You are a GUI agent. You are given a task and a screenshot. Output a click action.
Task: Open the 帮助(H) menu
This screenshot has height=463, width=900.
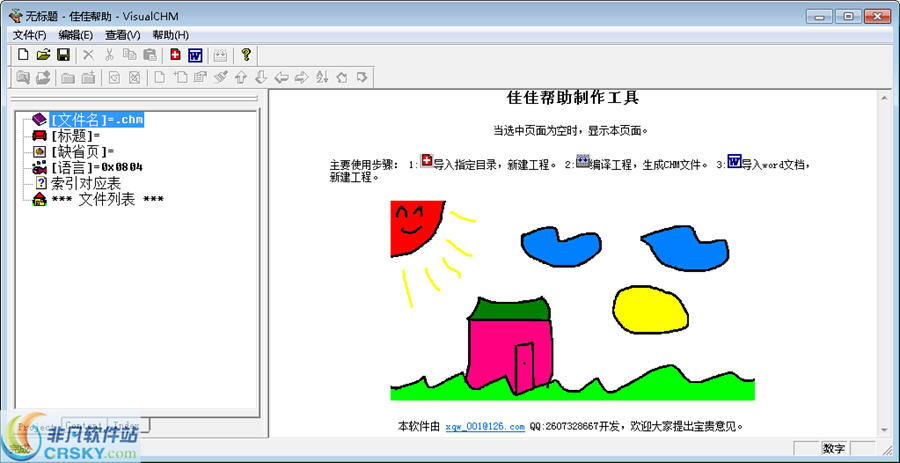(x=170, y=35)
